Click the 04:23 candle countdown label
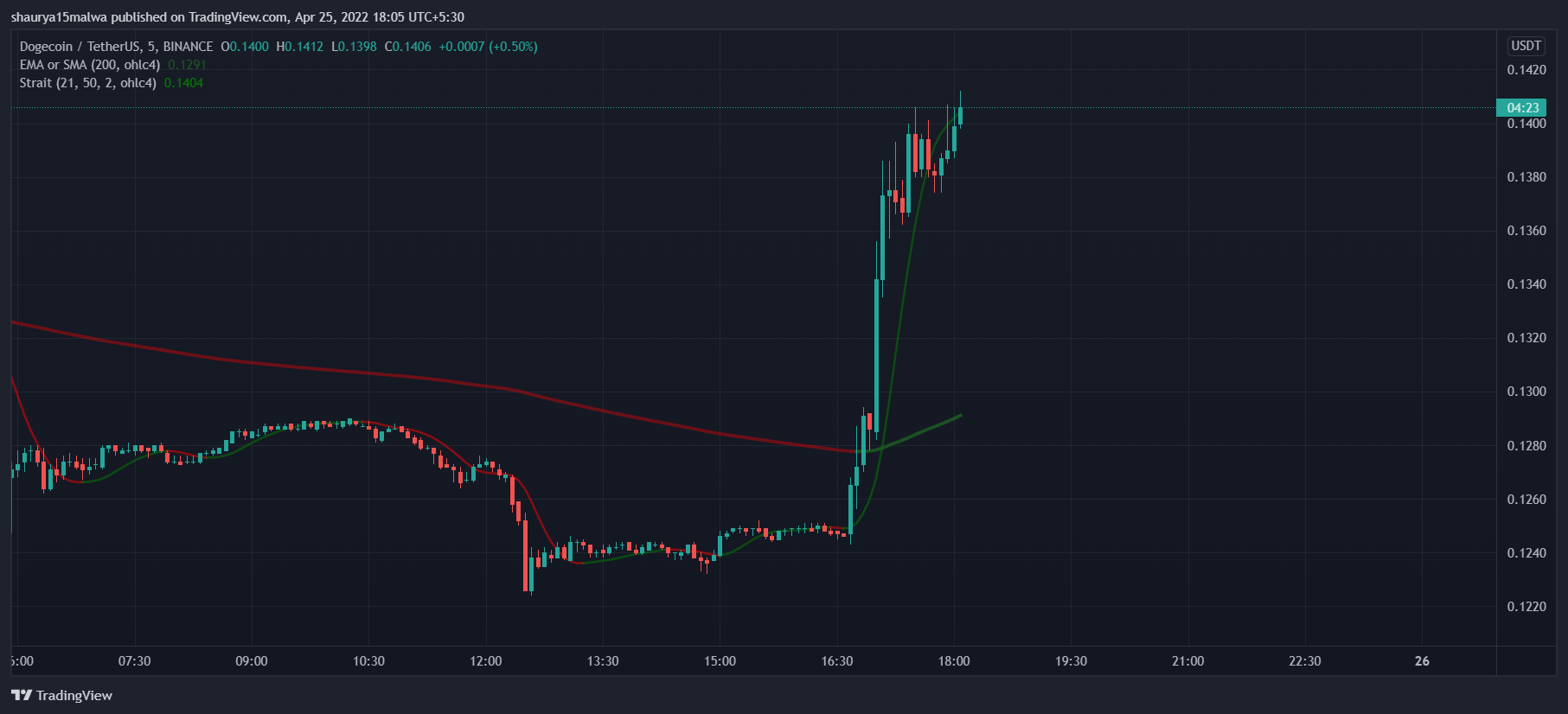The height and width of the screenshot is (714, 1568). click(1522, 108)
